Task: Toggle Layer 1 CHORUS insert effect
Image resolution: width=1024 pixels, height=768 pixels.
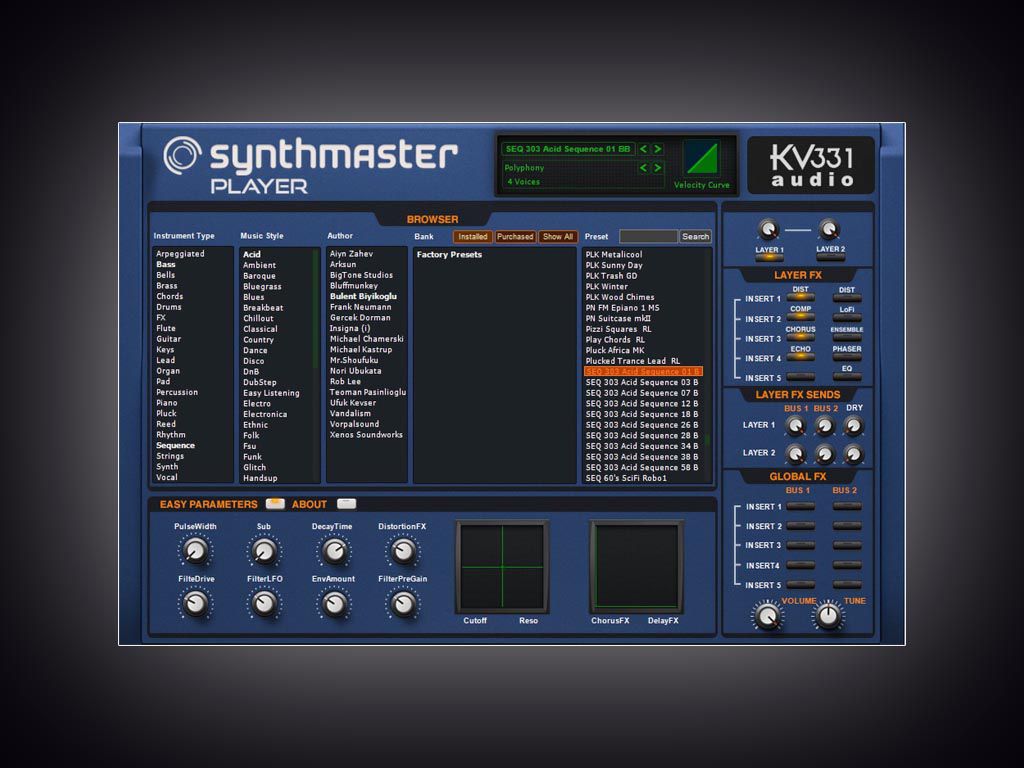Action: click(x=801, y=337)
